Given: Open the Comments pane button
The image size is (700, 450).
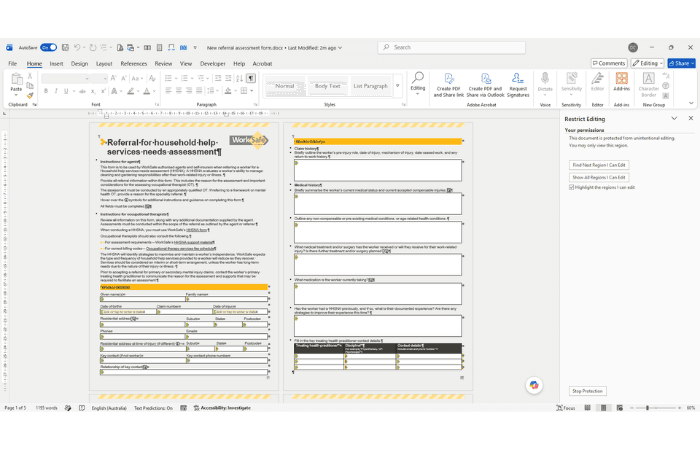Looking at the screenshot, I should (x=609, y=63).
